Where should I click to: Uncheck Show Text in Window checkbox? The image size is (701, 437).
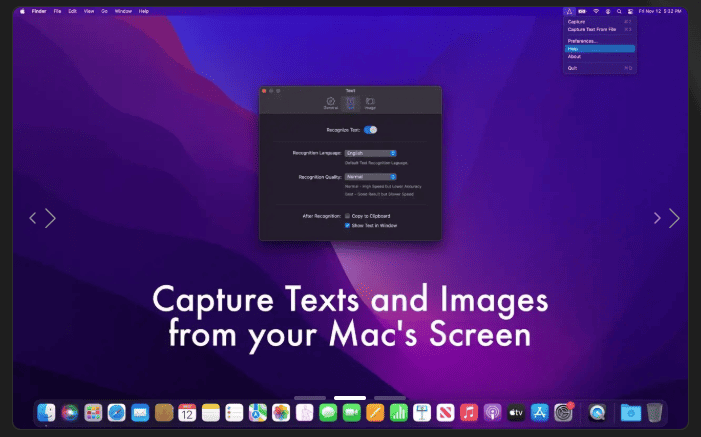click(x=347, y=225)
